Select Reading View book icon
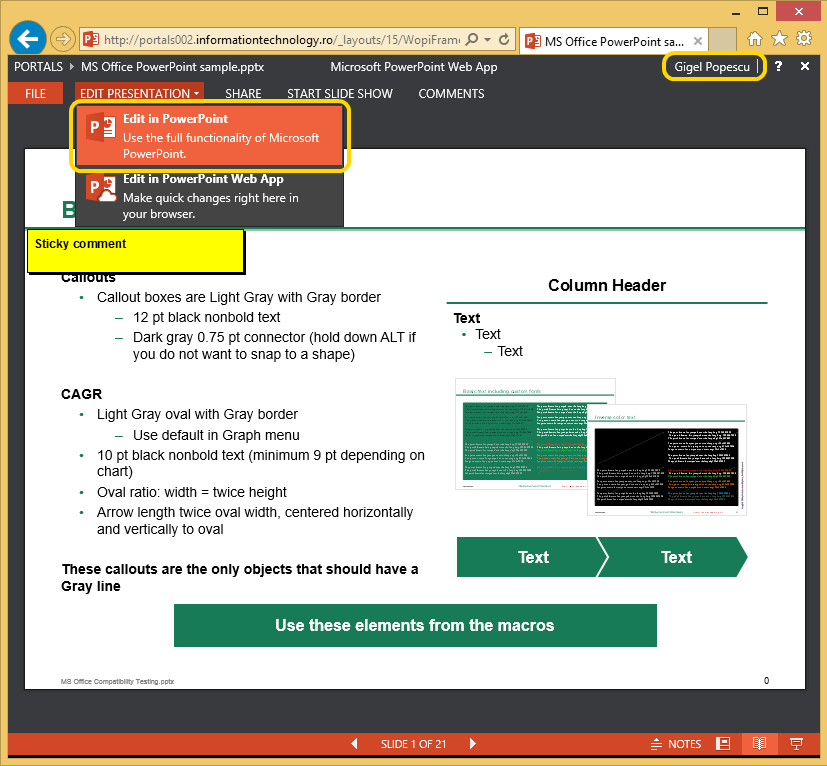This screenshot has height=766, width=827. [759, 744]
